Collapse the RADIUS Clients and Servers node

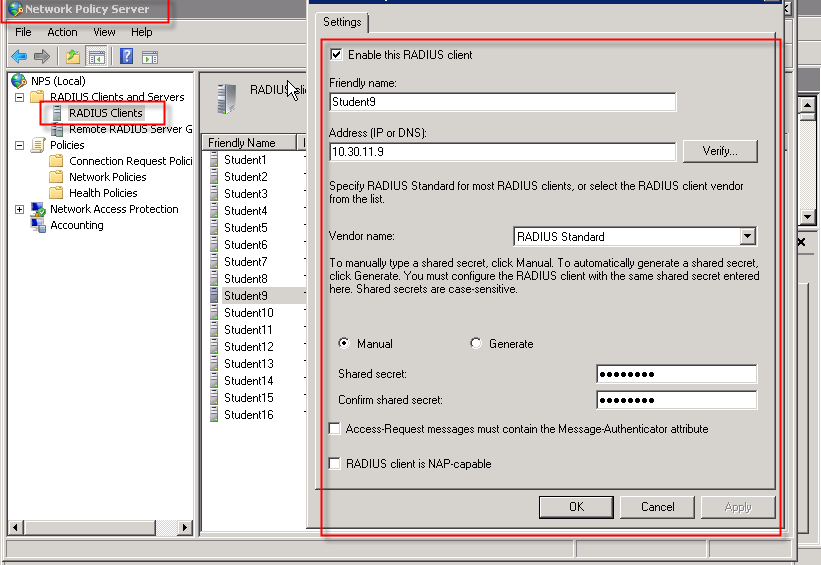[x=19, y=97]
